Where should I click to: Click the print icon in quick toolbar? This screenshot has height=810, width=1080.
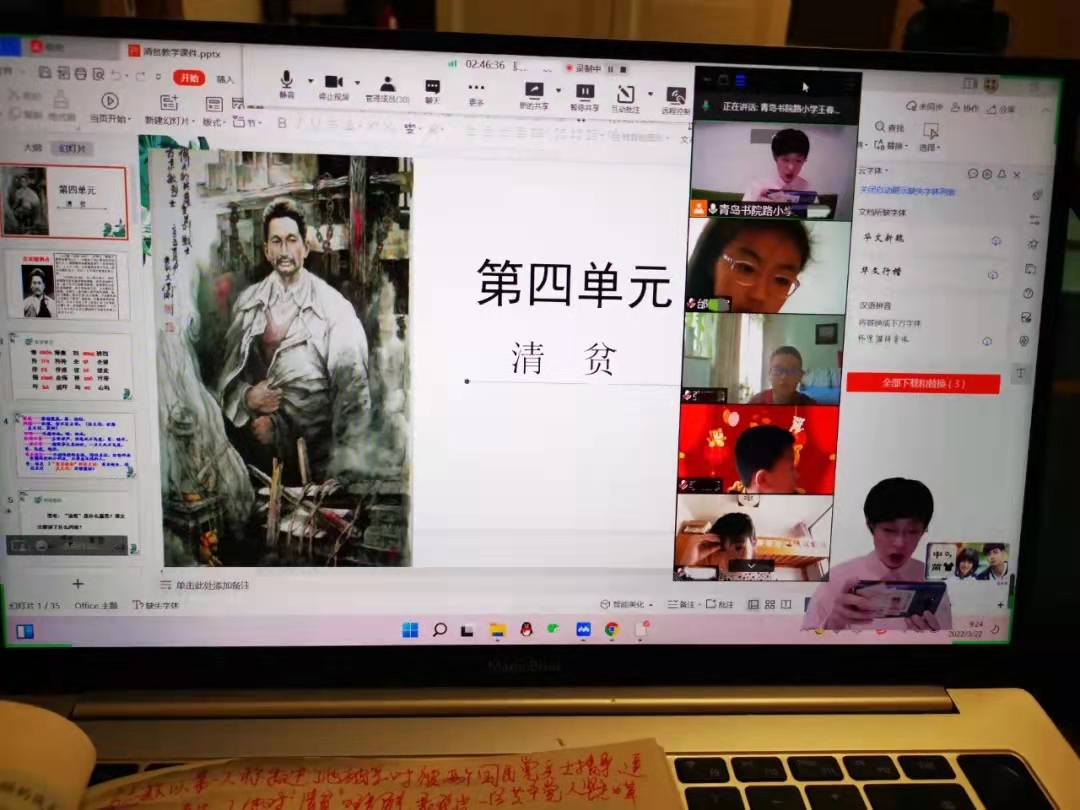81,74
